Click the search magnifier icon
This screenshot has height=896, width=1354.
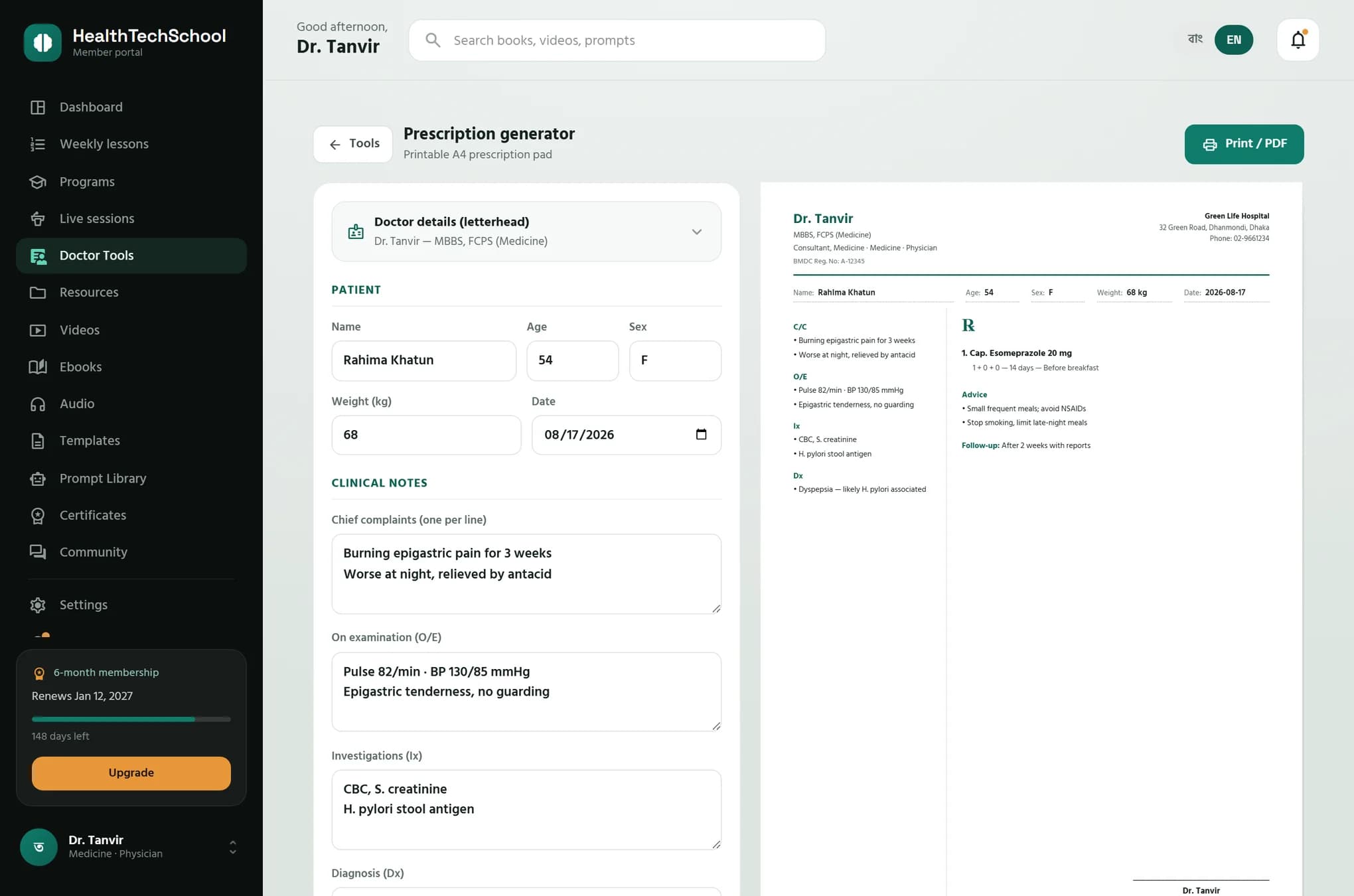pyautogui.click(x=433, y=40)
